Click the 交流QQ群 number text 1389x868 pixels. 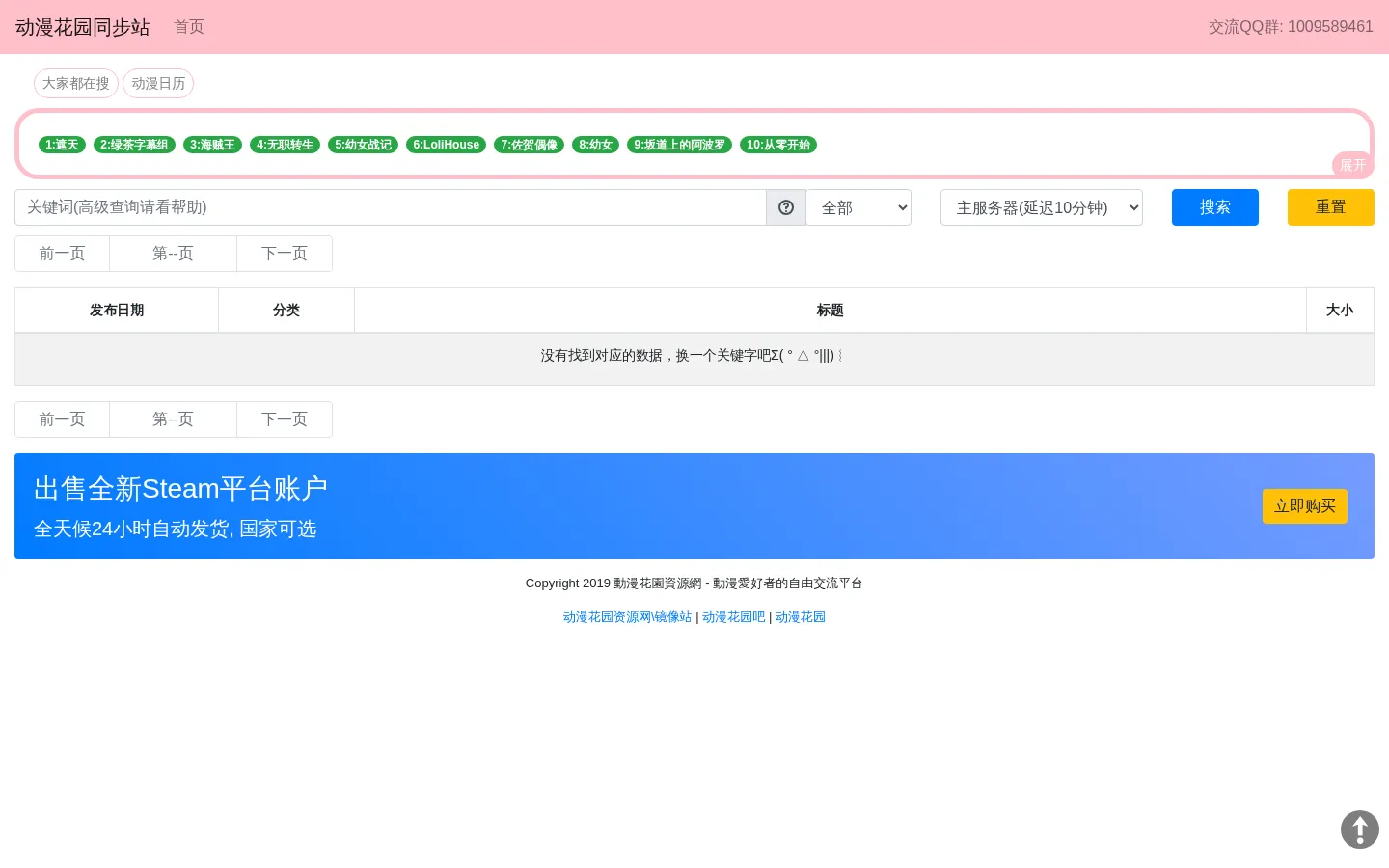point(1291,27)
